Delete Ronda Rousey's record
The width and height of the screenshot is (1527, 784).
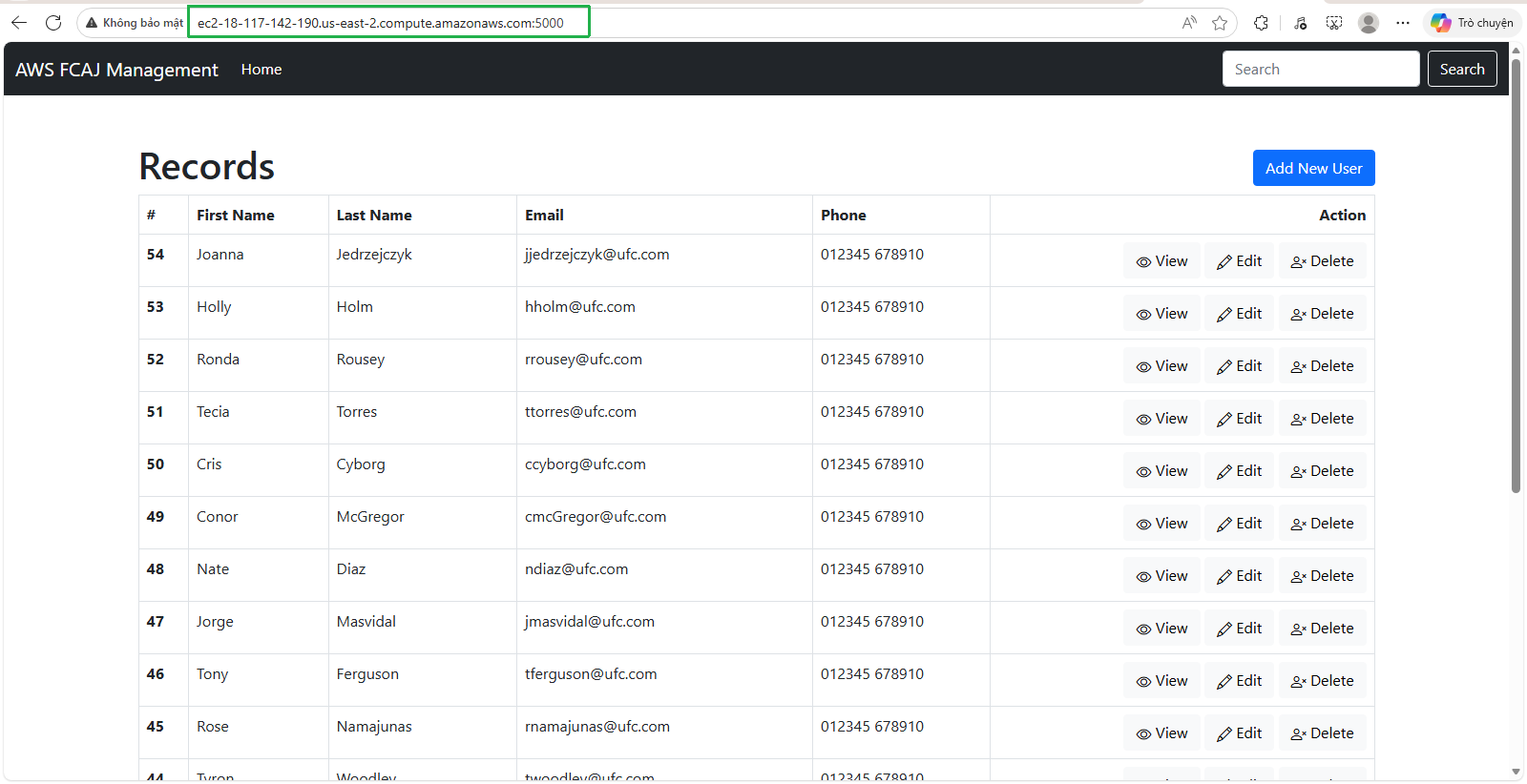(x=1322, y=366)
